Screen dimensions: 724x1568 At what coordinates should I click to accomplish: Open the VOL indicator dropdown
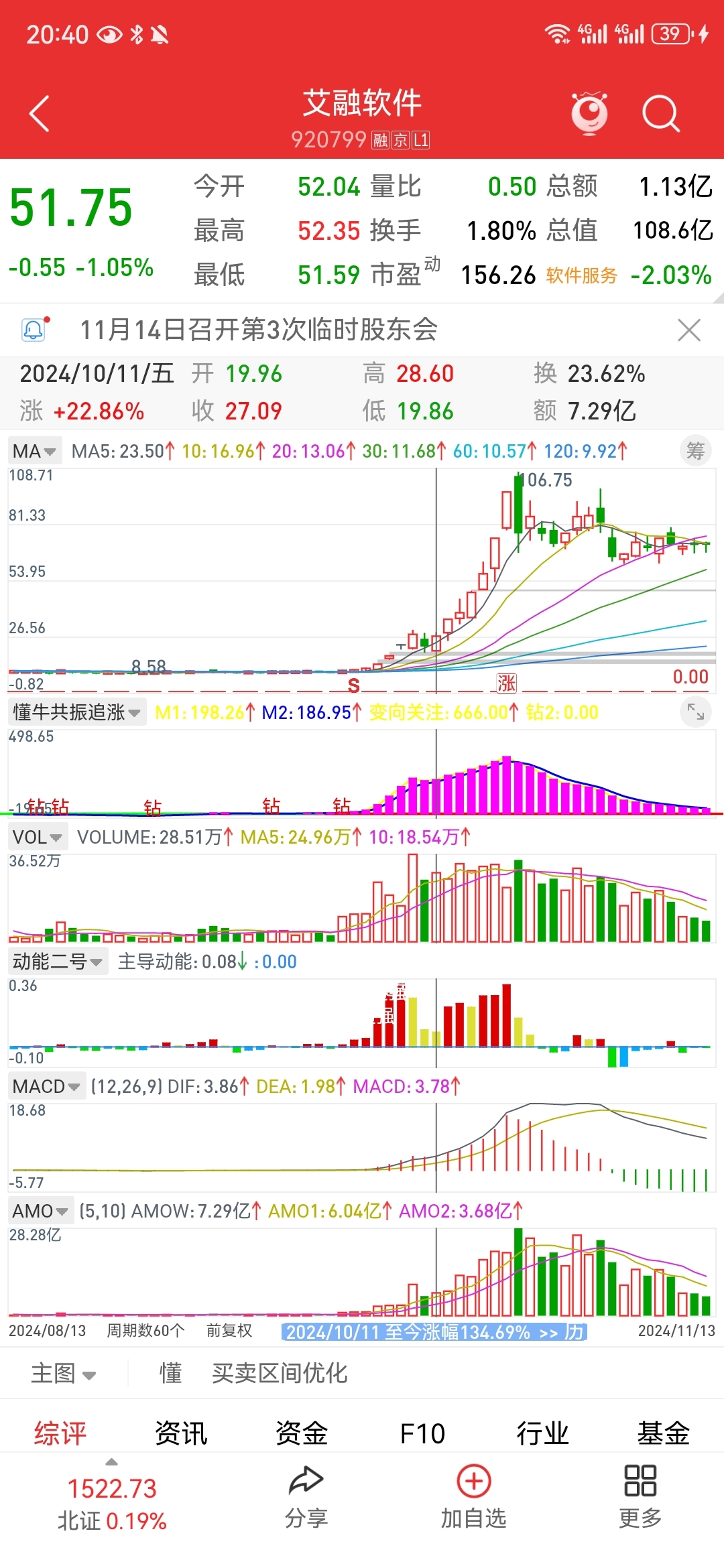(38, 837)
